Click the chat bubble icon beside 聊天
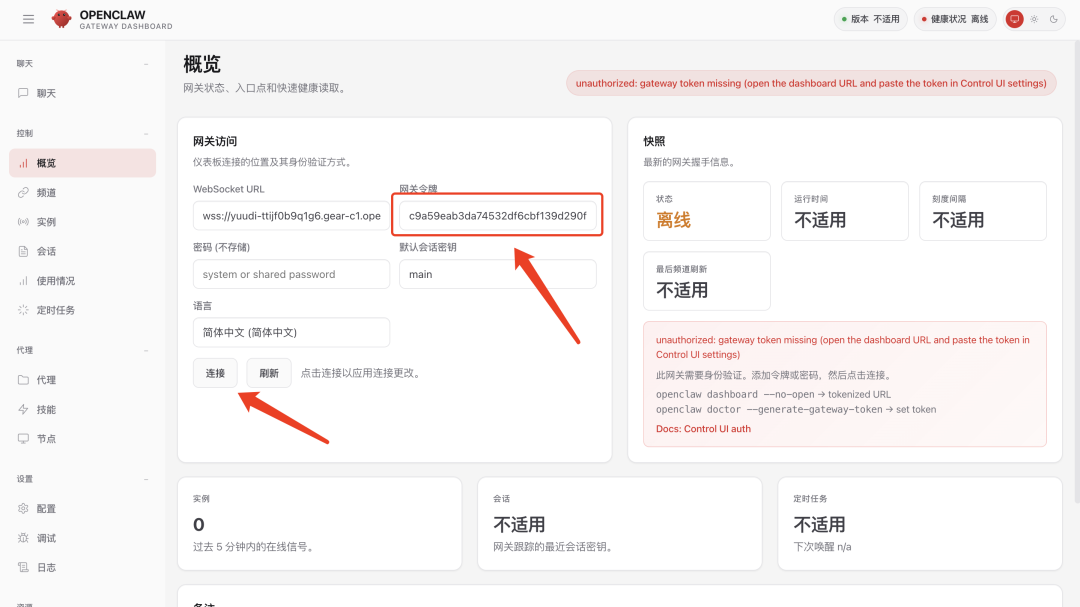The height and width of the screenshot is (607, 1080). tap(23, 93)
